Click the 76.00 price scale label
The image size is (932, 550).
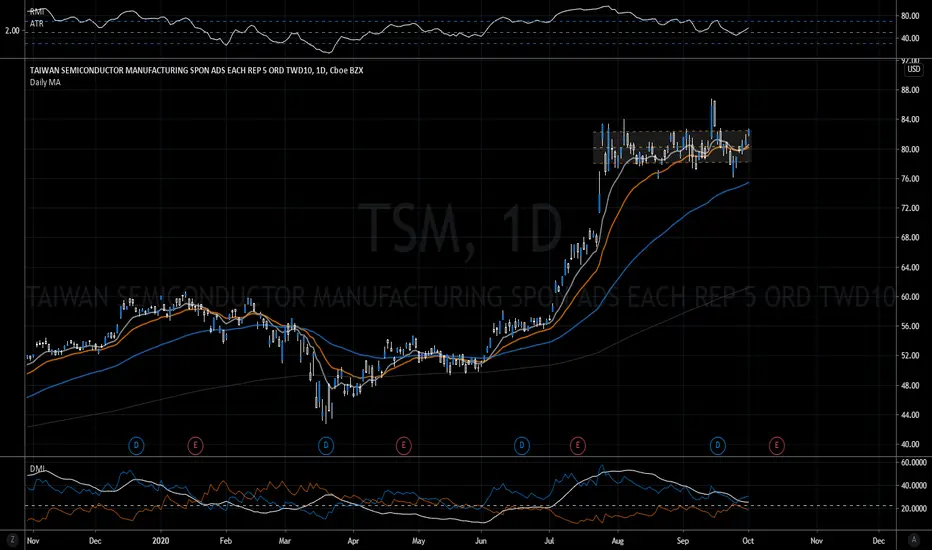point(910,179)
